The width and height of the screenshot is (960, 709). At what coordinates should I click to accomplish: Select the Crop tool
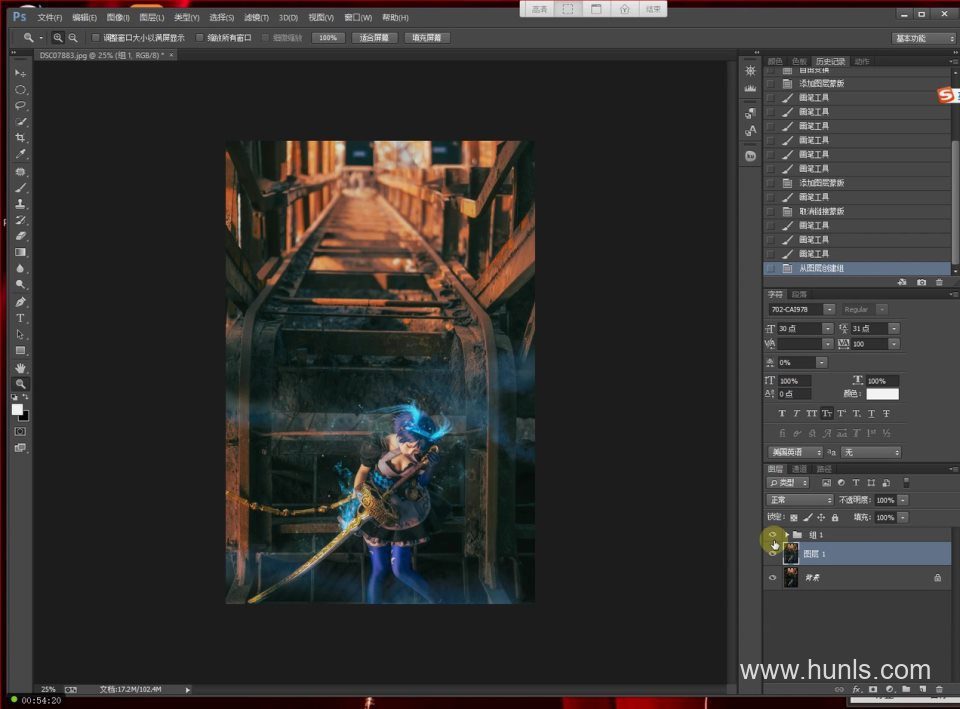coord(20,138)
